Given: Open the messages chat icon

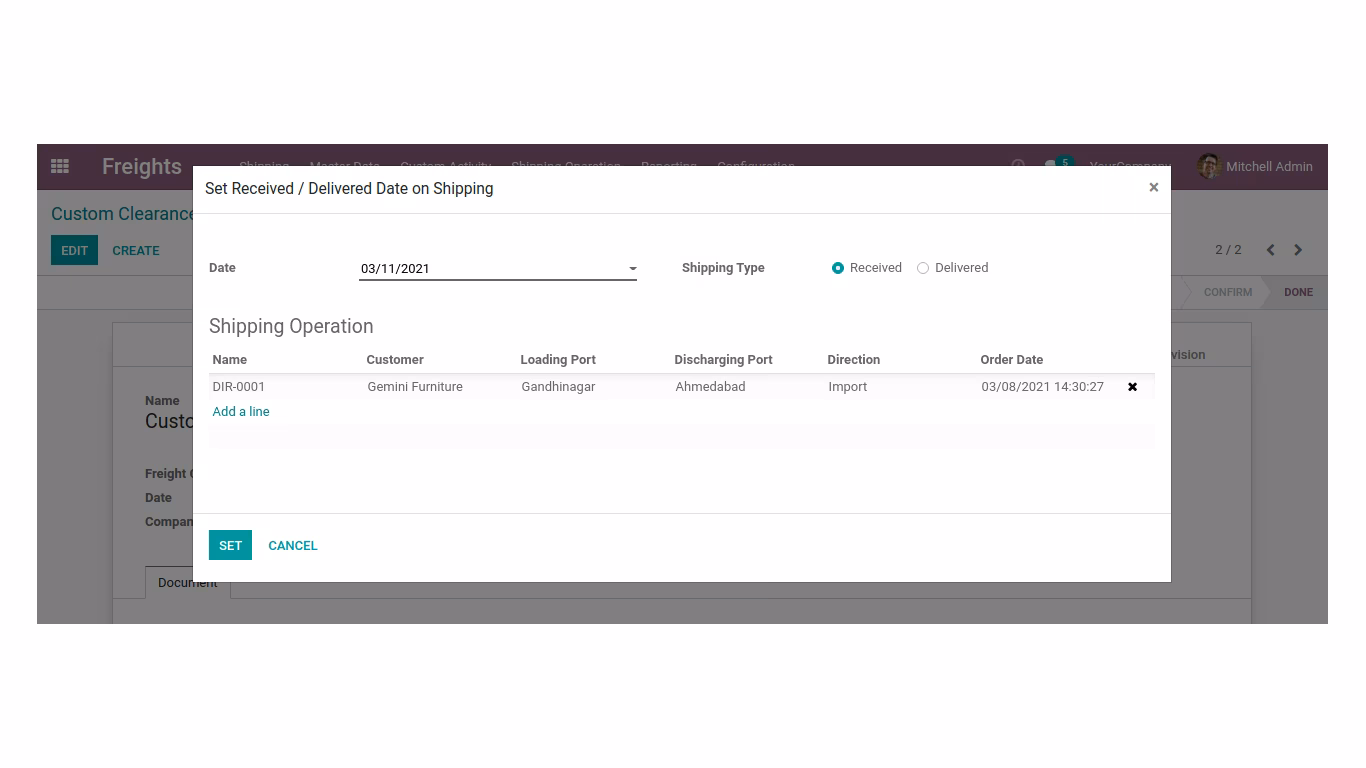Looking at the screenshot, I should 1051,165.
